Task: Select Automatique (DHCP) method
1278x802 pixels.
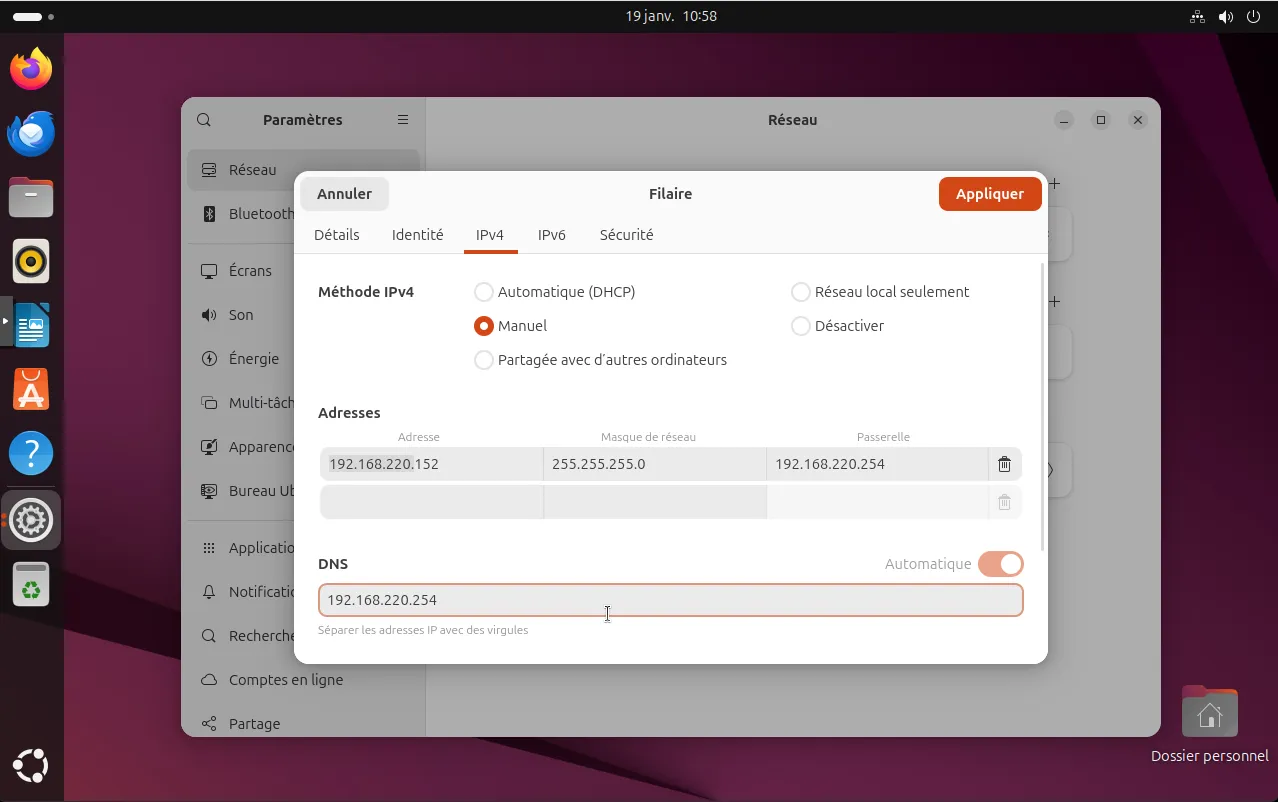Action: tap(484, 292)
